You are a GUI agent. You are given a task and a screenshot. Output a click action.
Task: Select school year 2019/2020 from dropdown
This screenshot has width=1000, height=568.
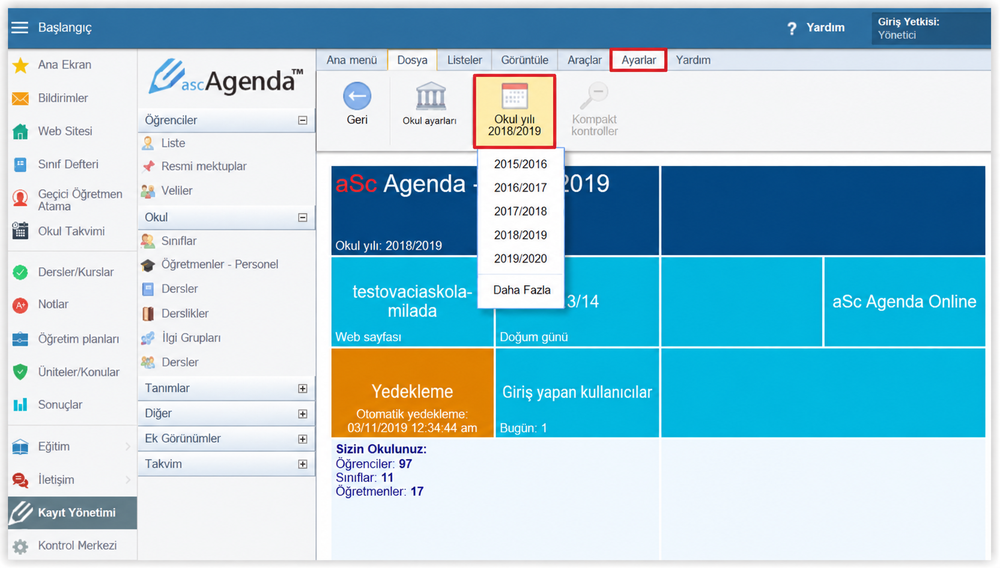point(520,259)
